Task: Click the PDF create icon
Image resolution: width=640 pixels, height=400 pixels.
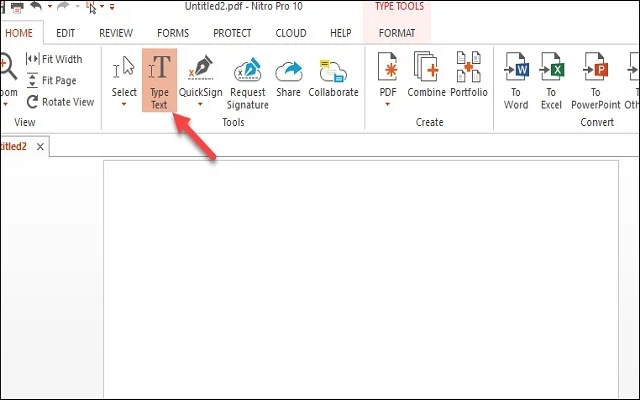Action: (387, 66)
